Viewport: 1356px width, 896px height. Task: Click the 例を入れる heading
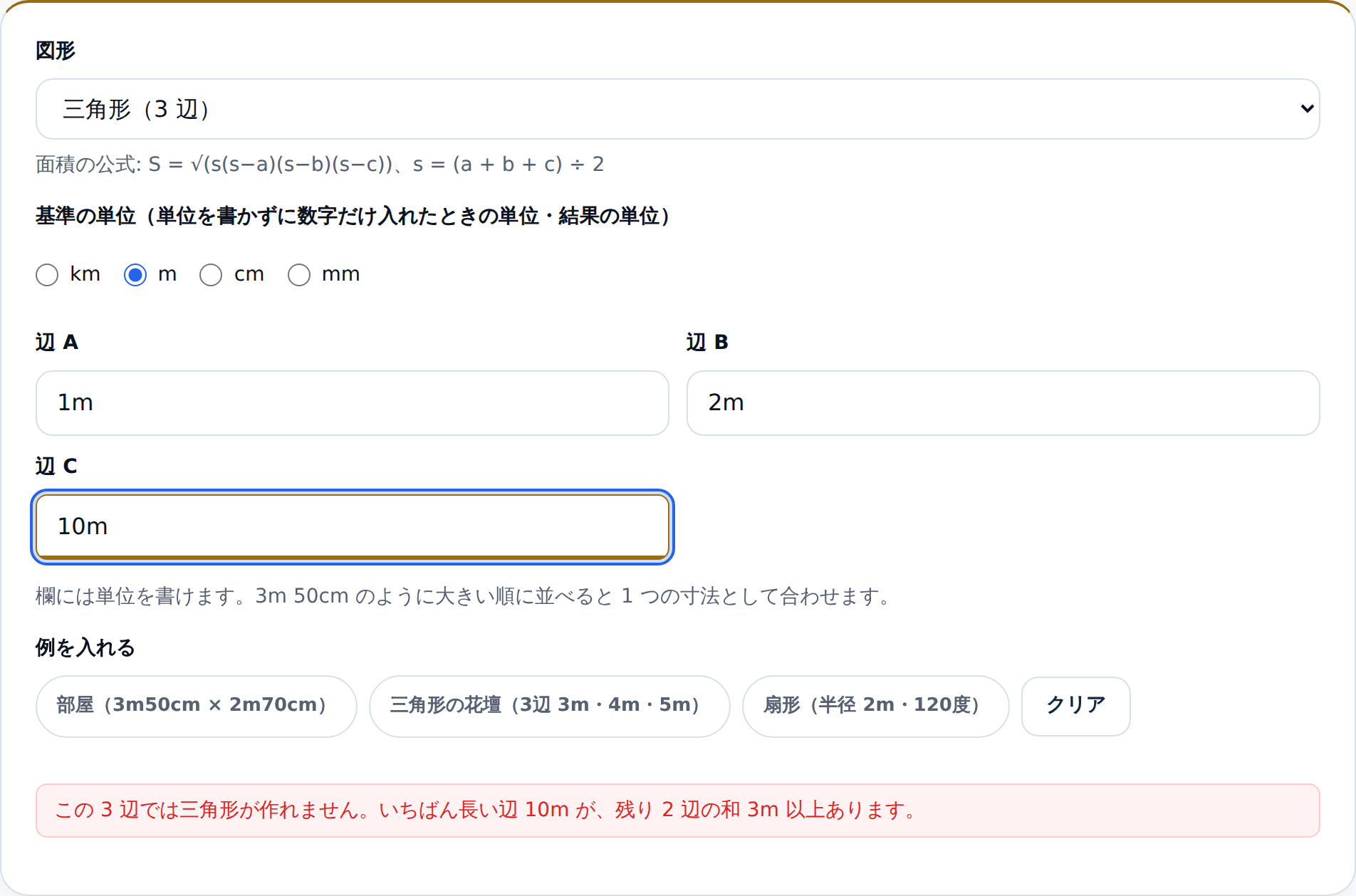tap(85, 647)
